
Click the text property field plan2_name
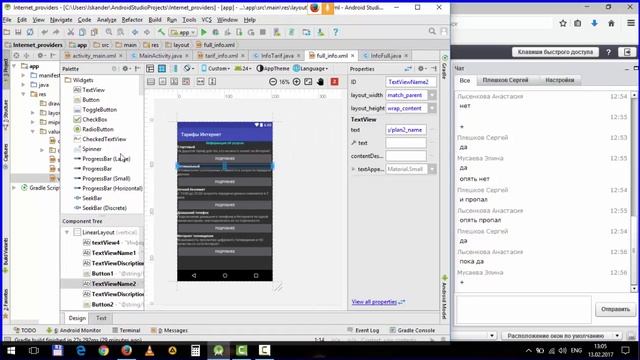coord(406,130)
